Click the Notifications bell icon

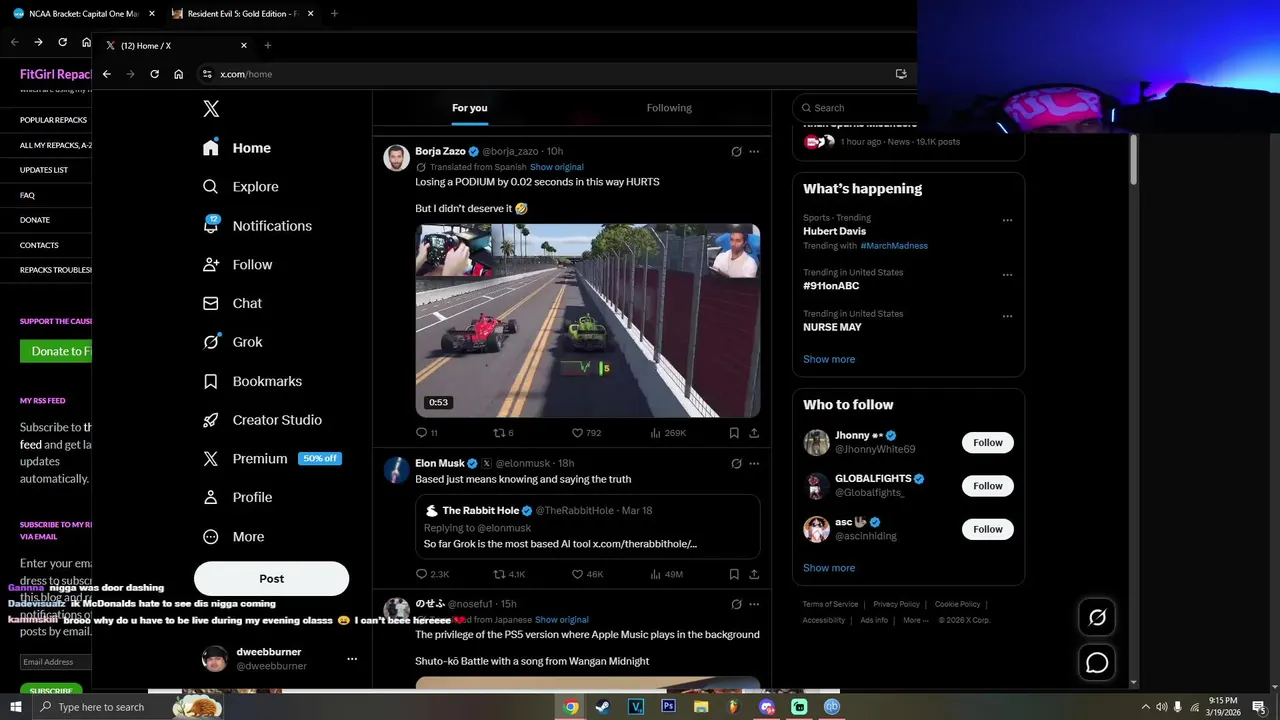click(211, 226)
